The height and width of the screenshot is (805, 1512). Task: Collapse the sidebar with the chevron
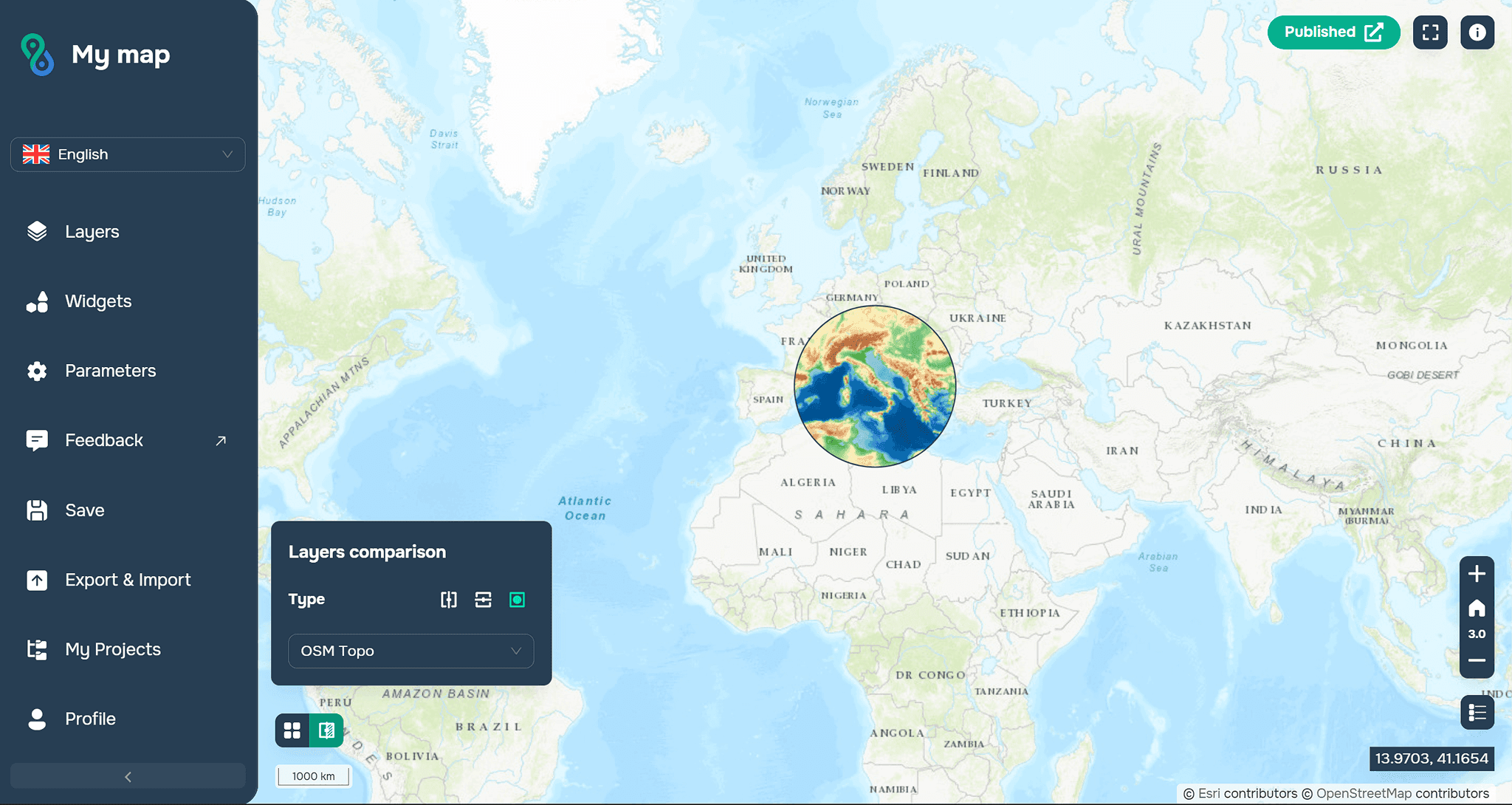[x=128, y=776]
